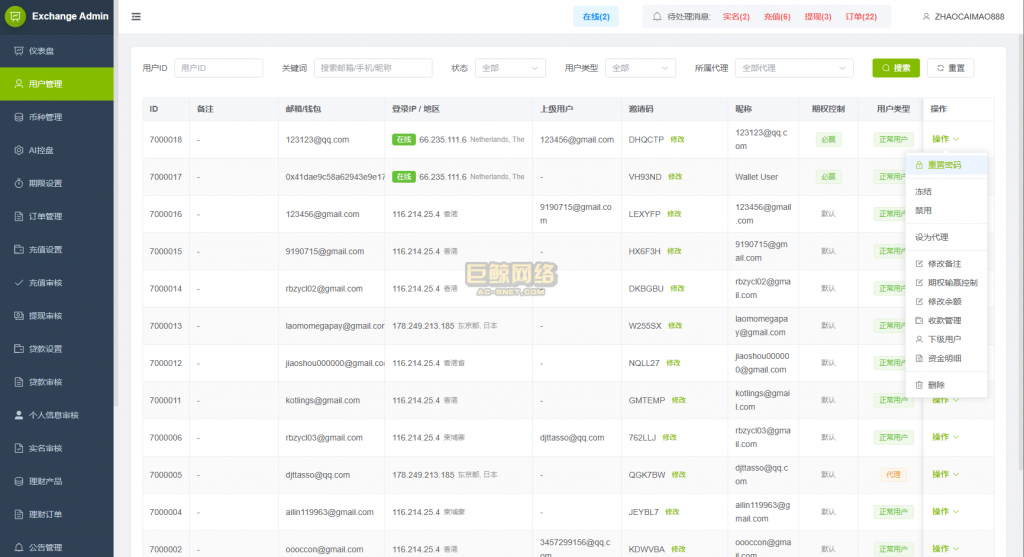Open 操作 dropdown for user 7000011
Screen dimensions: 1024x557
pyautogui.click(x=945, y=400)
